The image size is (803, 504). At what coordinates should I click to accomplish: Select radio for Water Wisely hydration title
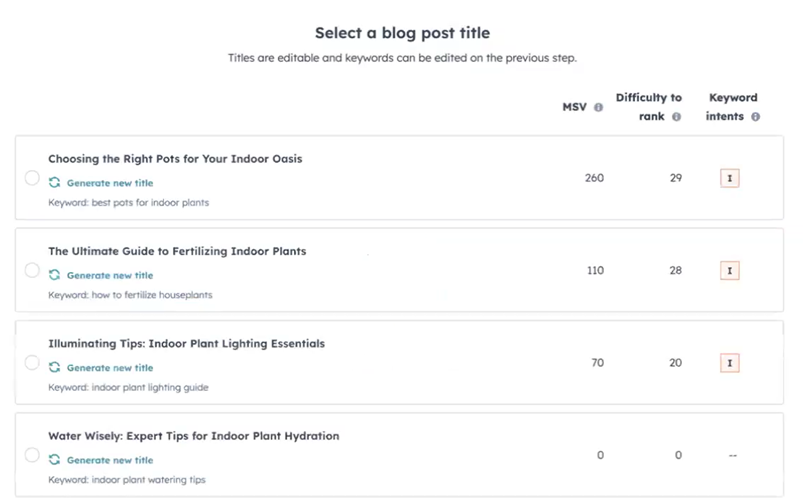click(32, 455)
